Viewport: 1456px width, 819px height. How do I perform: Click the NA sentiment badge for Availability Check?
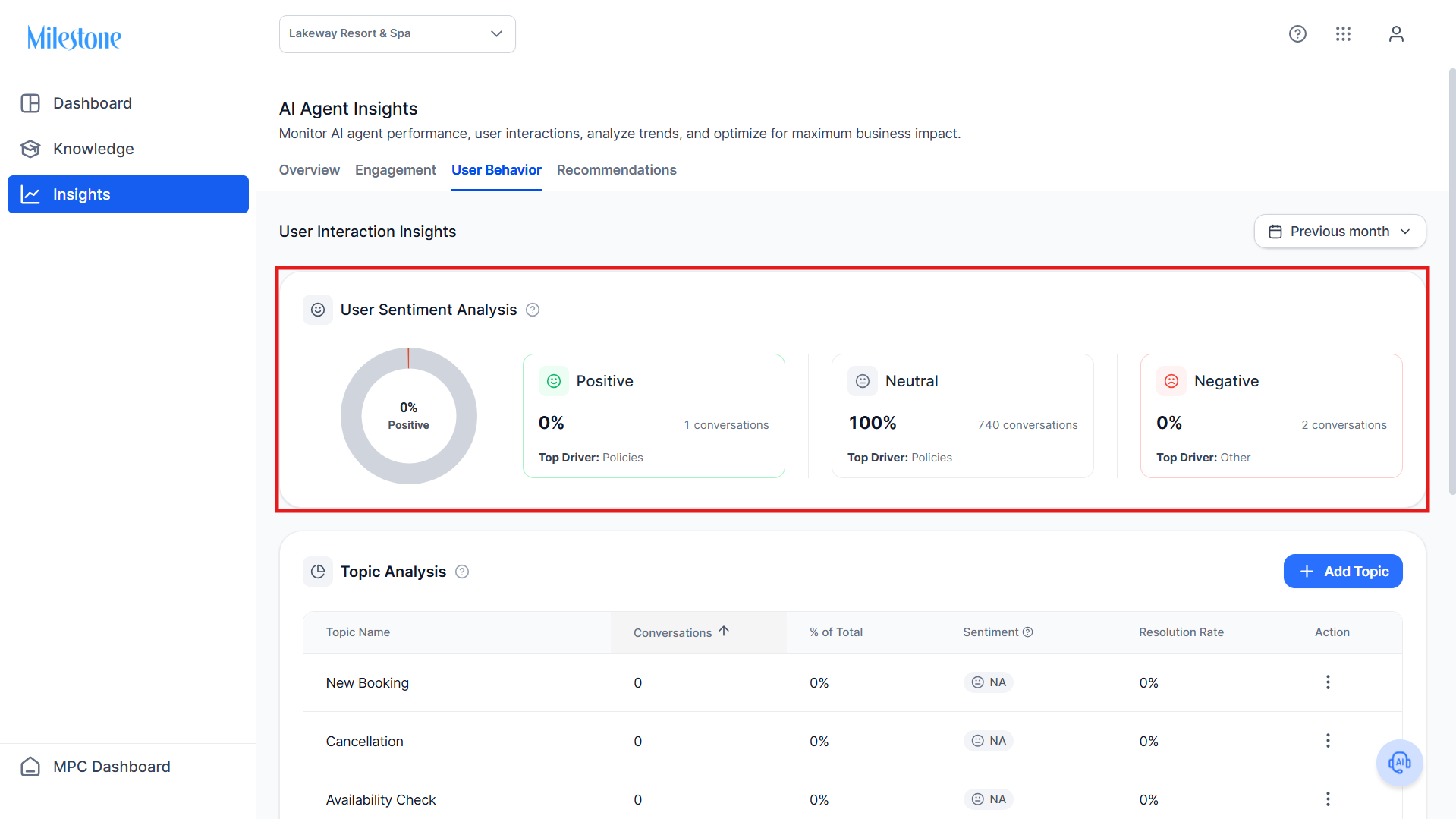click(989, 799)
